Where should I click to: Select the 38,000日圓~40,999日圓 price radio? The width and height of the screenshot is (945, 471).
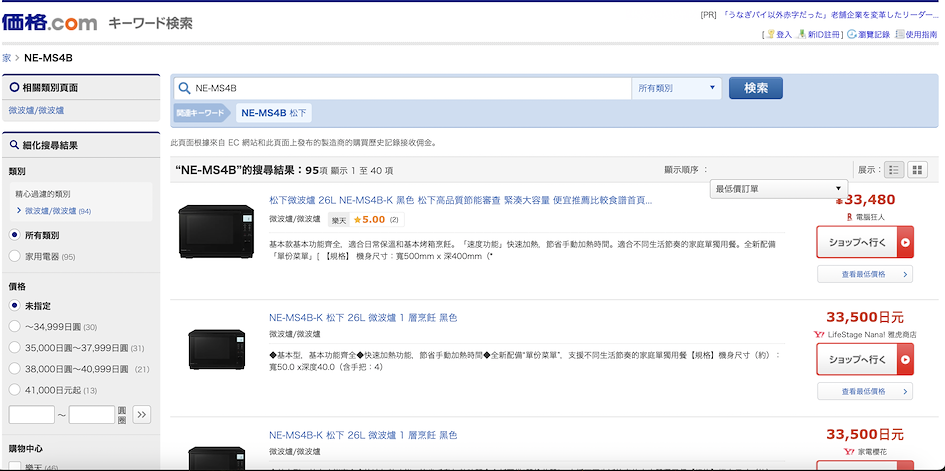(x=15, y=369)
